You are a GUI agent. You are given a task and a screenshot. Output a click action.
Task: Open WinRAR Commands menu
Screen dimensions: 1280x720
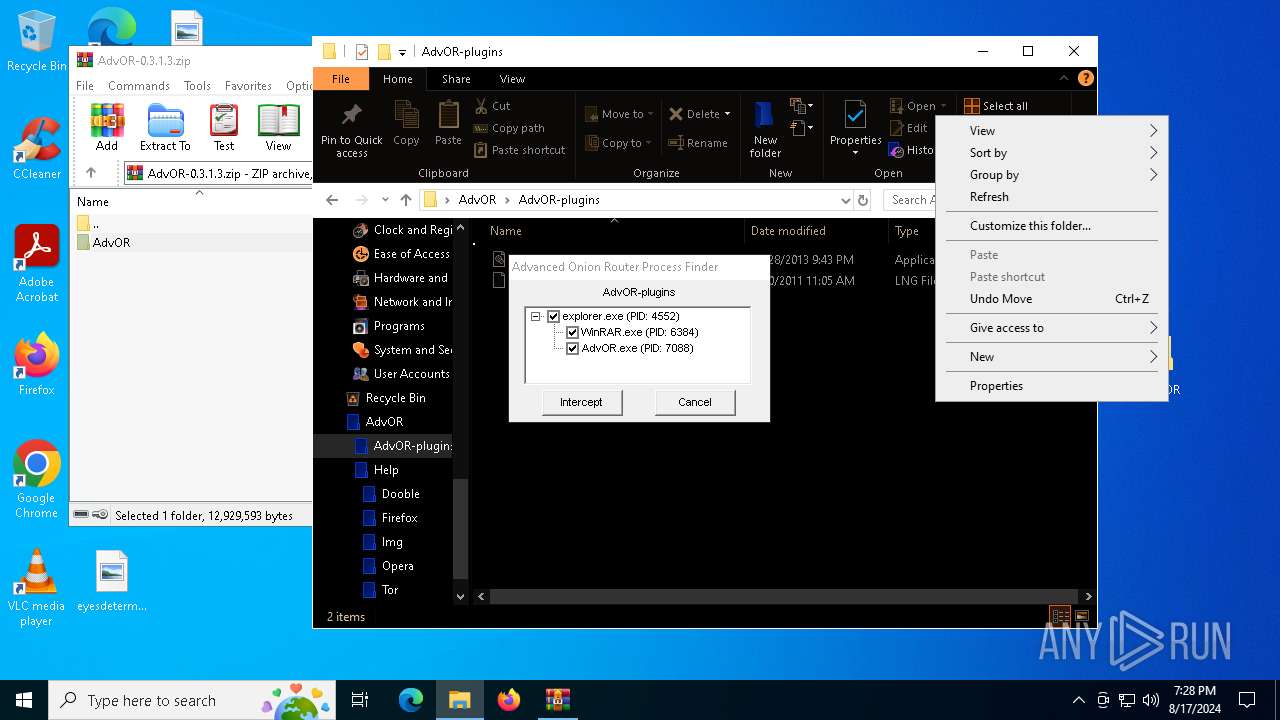pyautogui.click(x=139, y=86)
